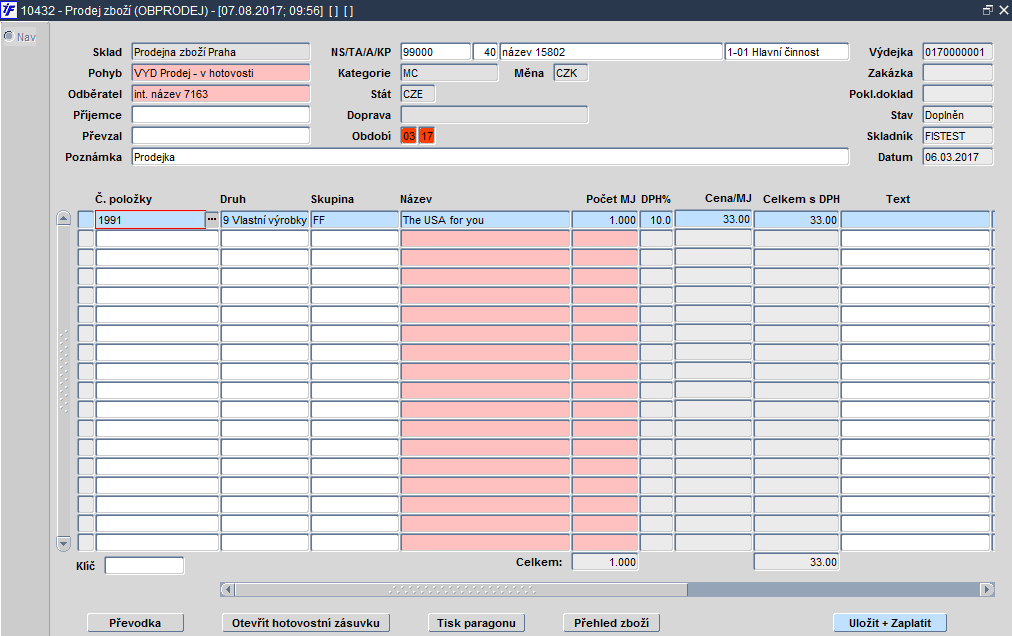1012x636 pixels.
Task: Click the application logo icon in the title bar
Action: (9, 10)
